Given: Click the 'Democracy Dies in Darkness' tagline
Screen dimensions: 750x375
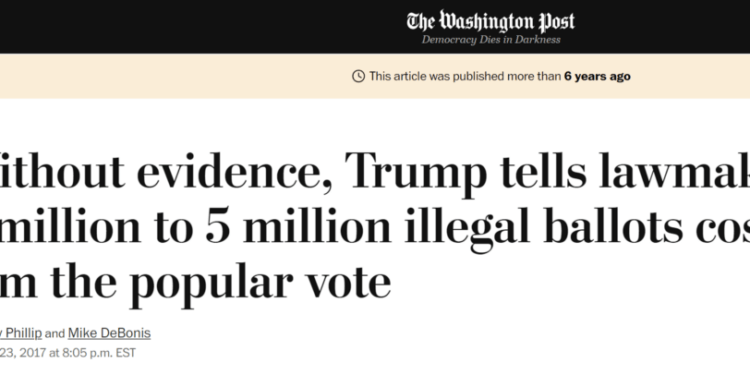Looking at the screenshot, I should tap(491, 40).
